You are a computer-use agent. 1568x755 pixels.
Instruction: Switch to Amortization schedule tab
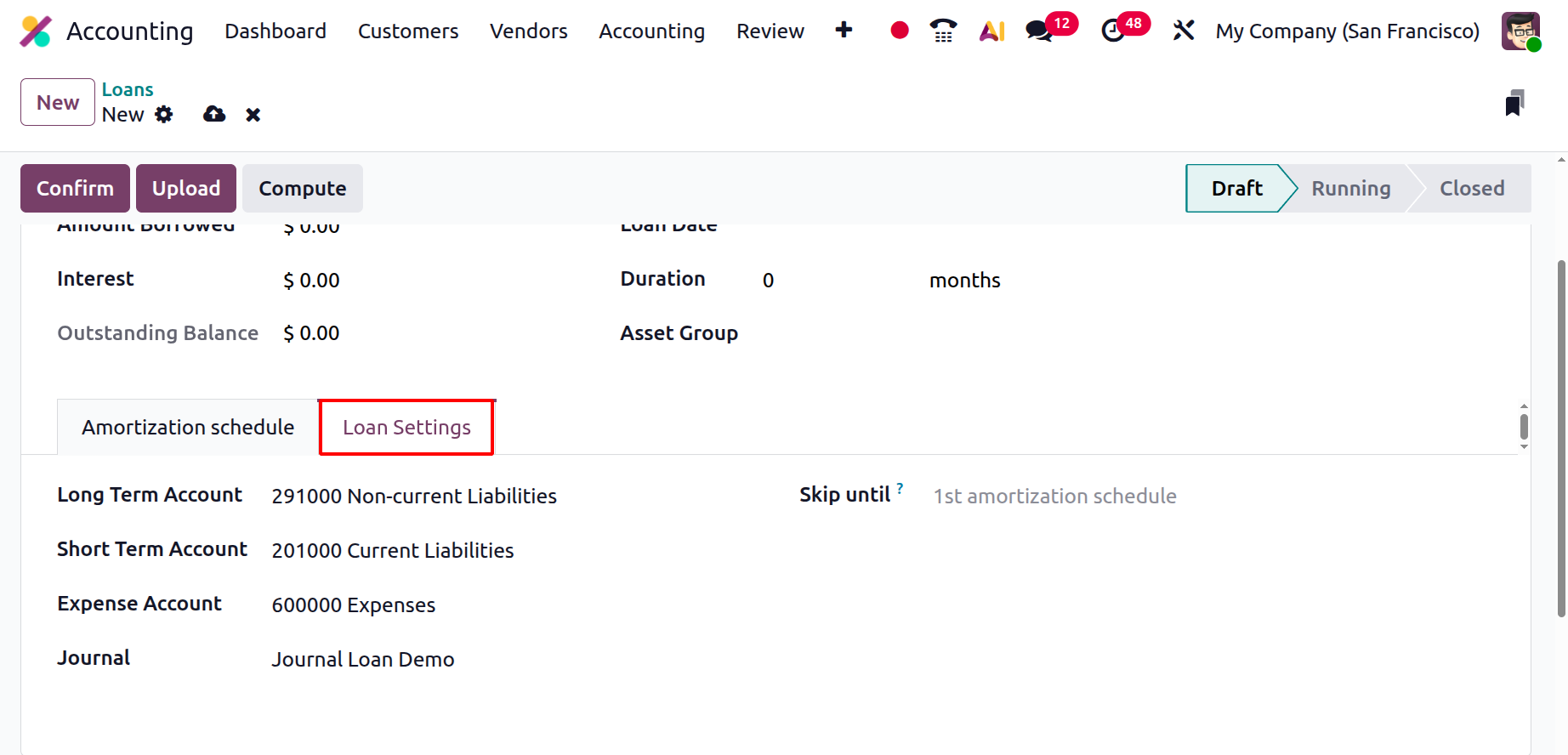point(188,428)
